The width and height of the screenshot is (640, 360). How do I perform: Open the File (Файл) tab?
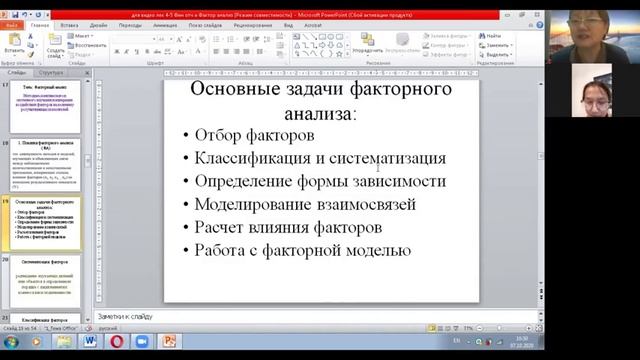11,25
